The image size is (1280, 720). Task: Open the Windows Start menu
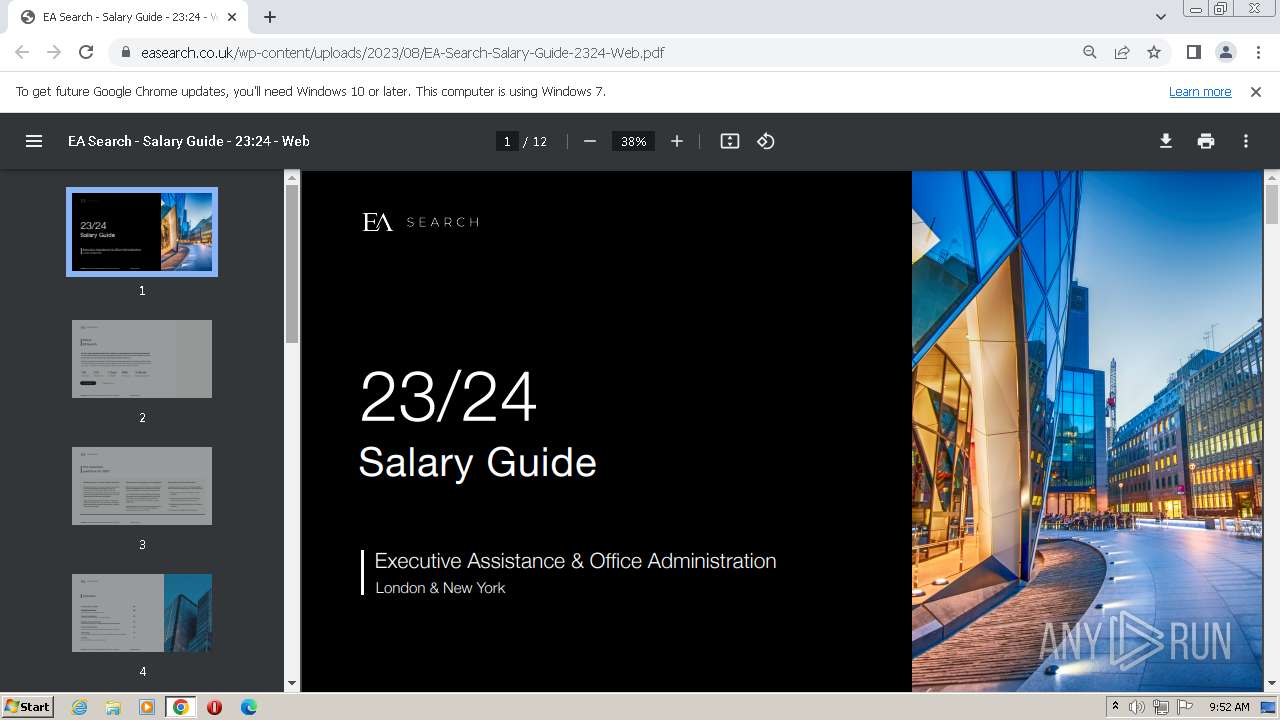[x=27, y=706]
